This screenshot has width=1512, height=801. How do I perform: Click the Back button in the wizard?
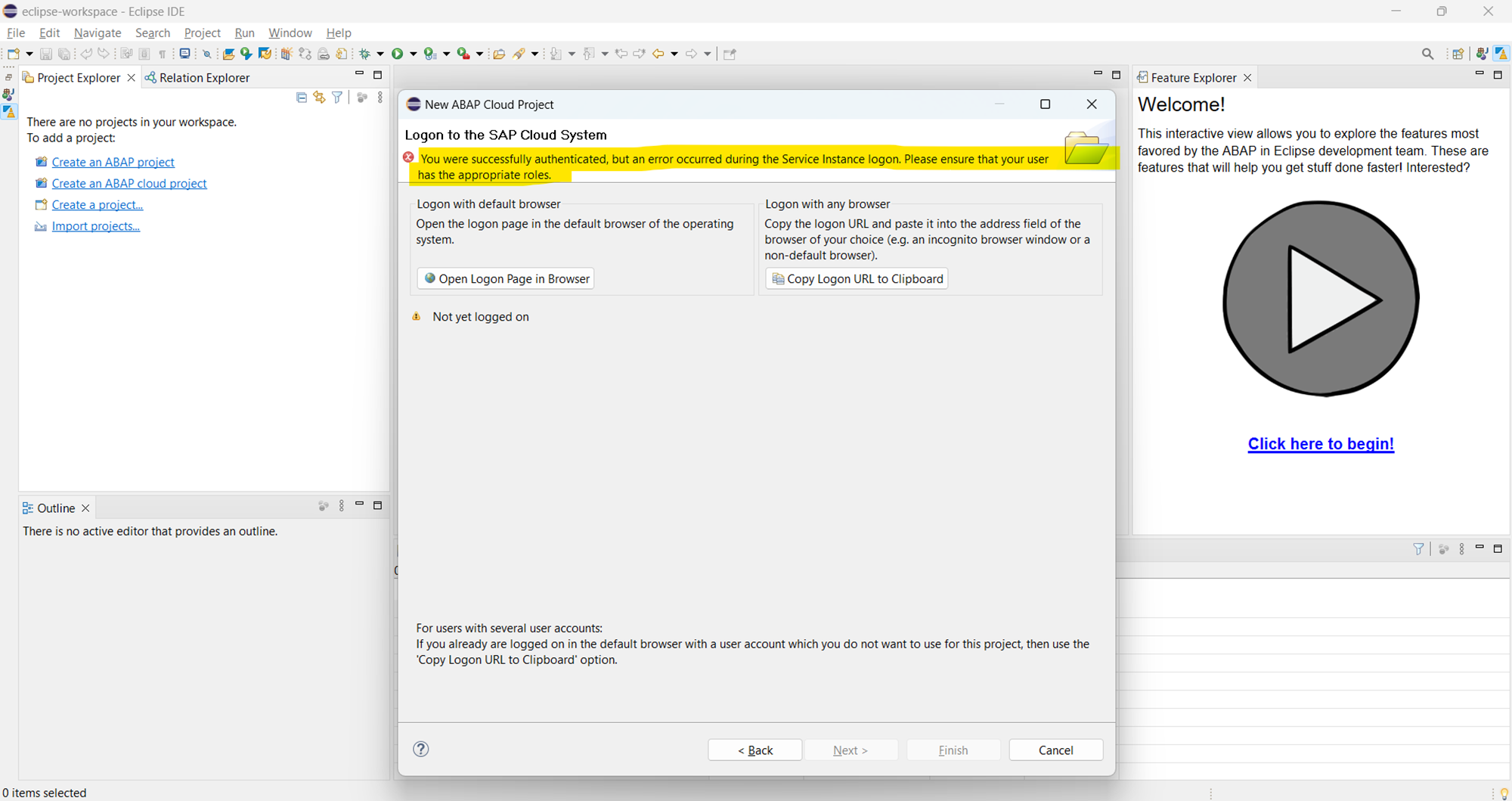[x=754, y=750]
